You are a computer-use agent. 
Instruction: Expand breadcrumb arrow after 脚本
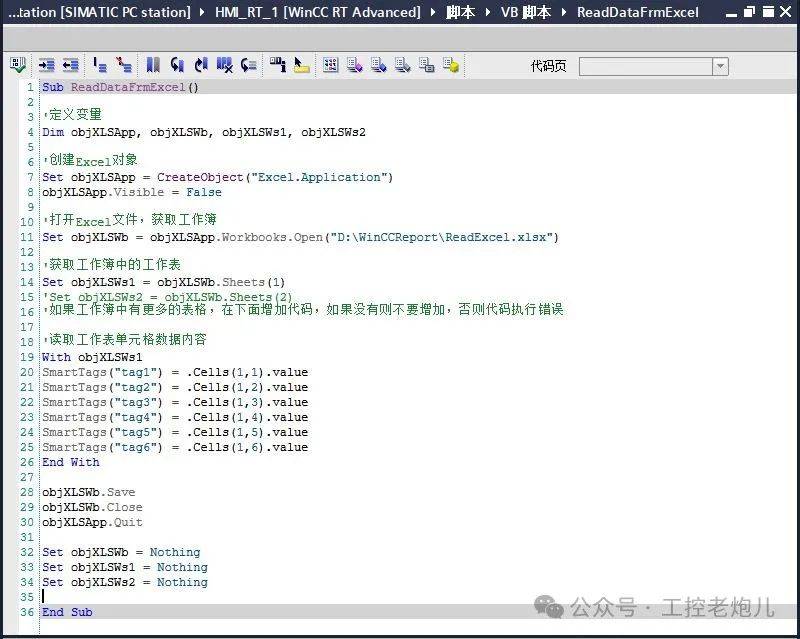point(488,12)
